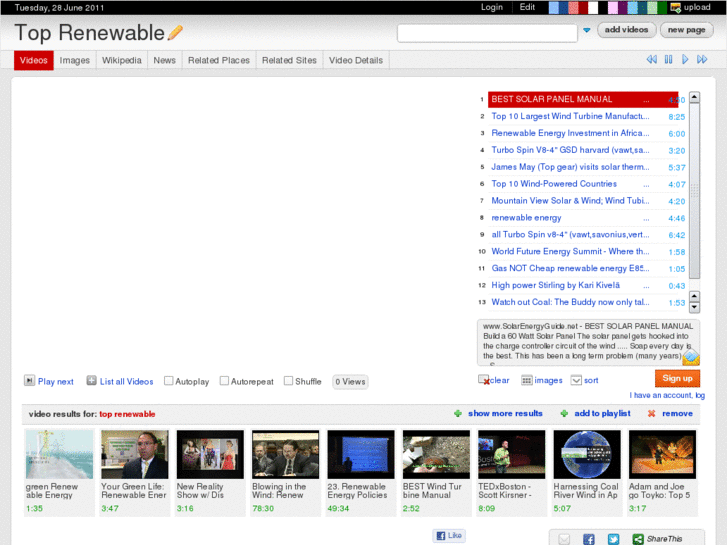Select the dark red color swatch
727x545 pixels.
coord(583,7)
